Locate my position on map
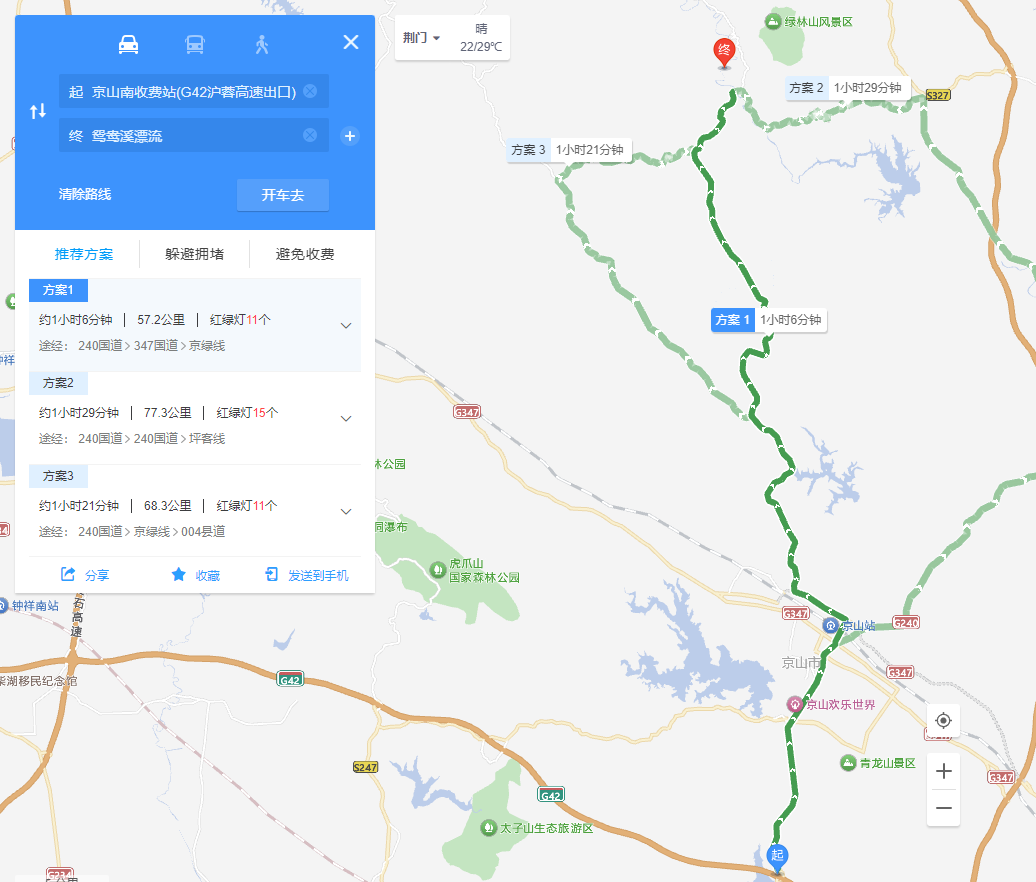Image resolution: width=1036 pixels, height=882 pixels. click(944, 720)
